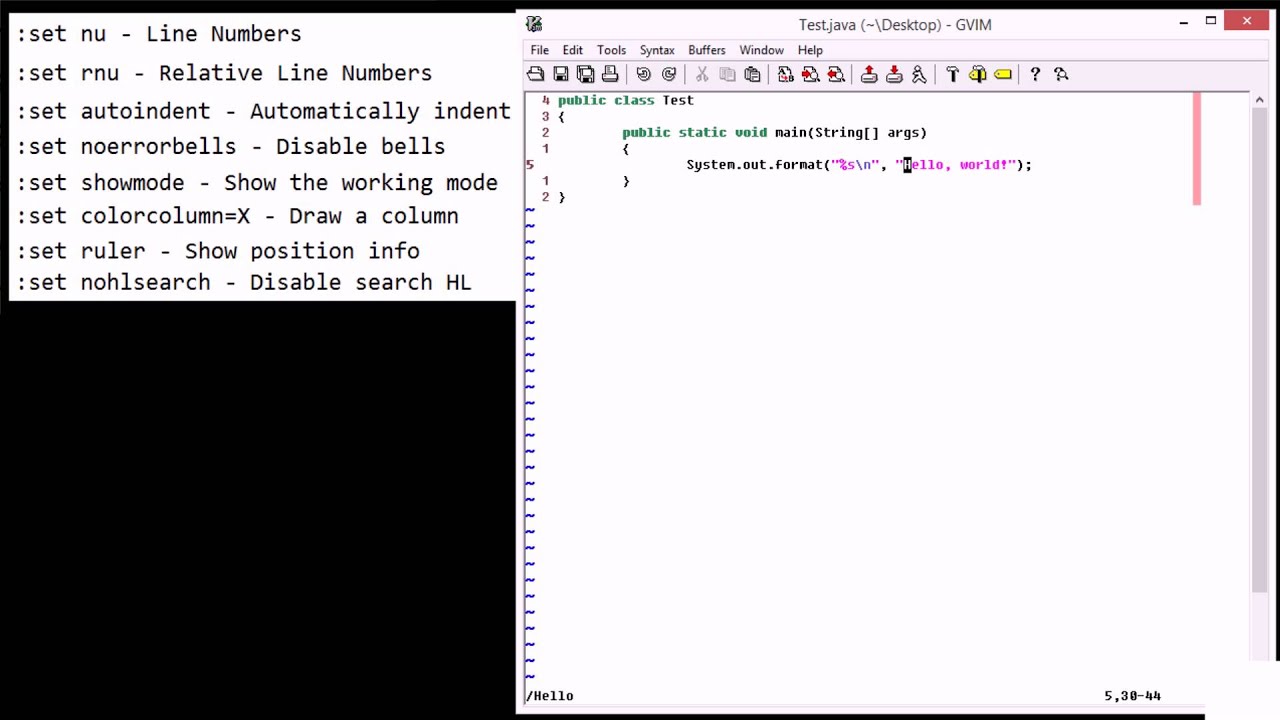Open Help with the question mark icon
The image size is (1280, 720).
[x=1035, y=74]
